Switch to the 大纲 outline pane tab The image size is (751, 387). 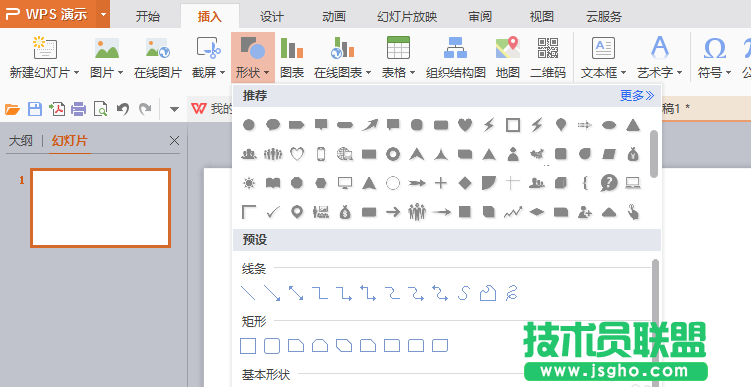[x=21, y=141]
